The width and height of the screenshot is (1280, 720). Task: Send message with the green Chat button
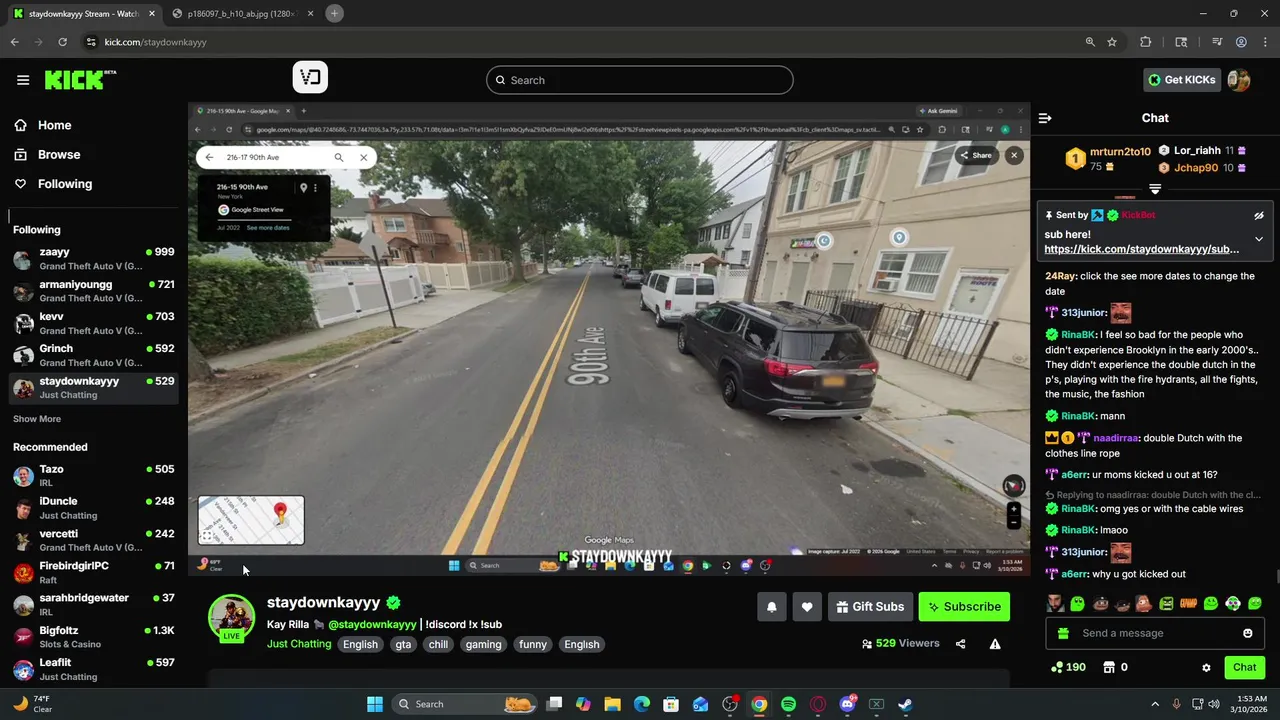click(x=1244, y=667)
